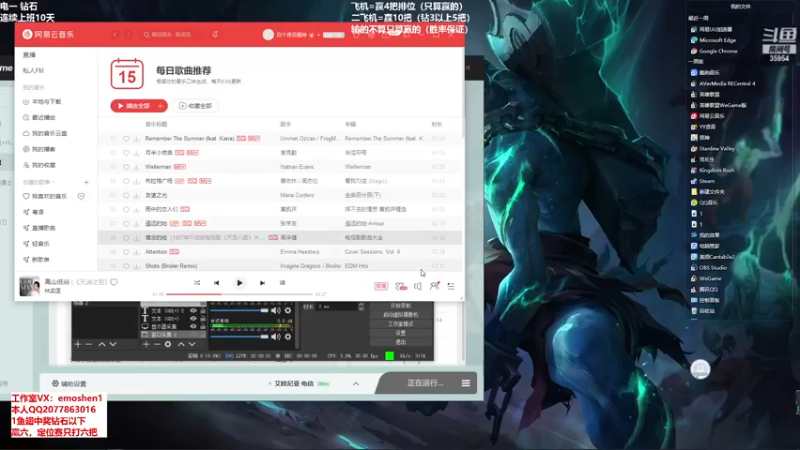800x450 pixels.
Task: Click the shuffle play mode icon
Action: pyautogui.click(x=197, y=283)
